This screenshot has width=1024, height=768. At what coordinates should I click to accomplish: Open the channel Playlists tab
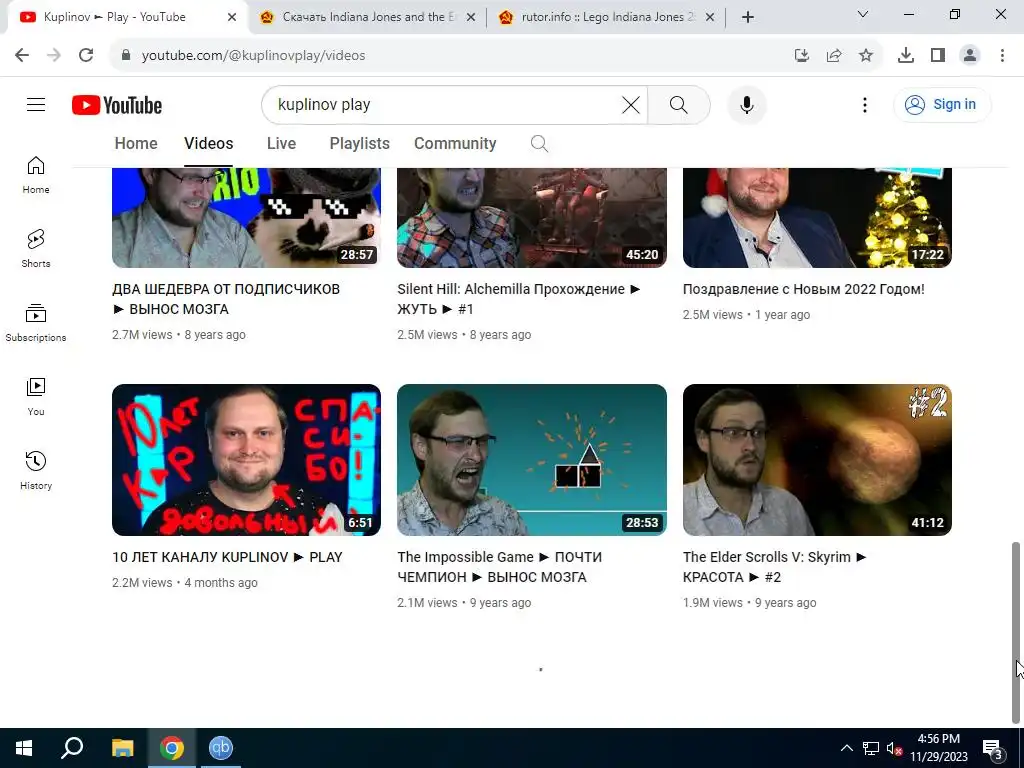359,144
